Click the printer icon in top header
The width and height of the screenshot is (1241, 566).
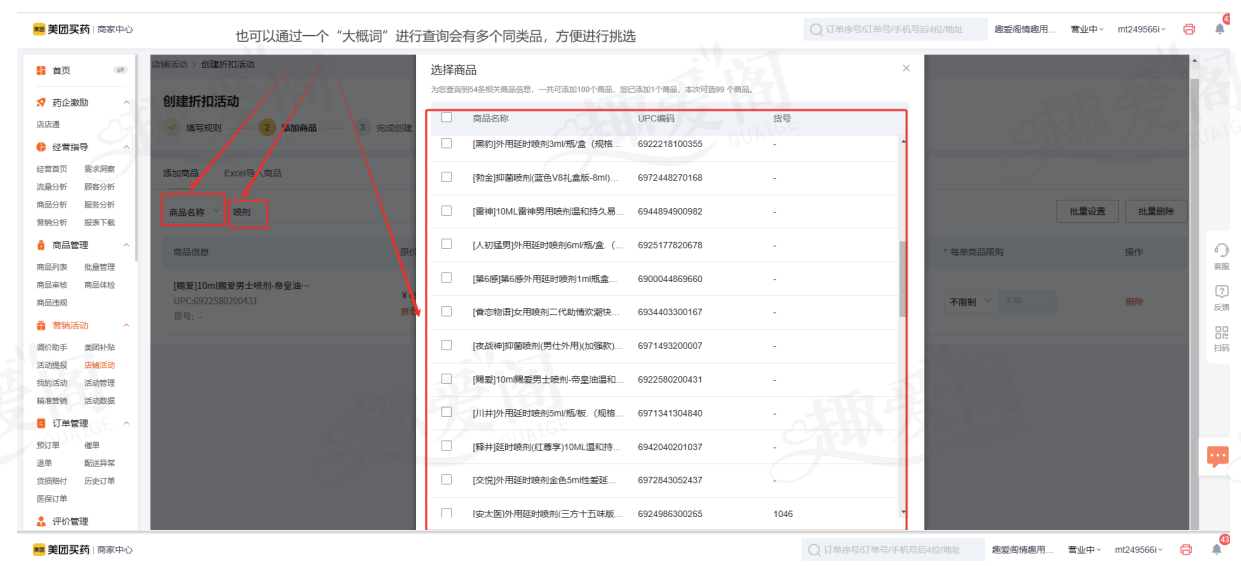click(x=1189, y=29)
